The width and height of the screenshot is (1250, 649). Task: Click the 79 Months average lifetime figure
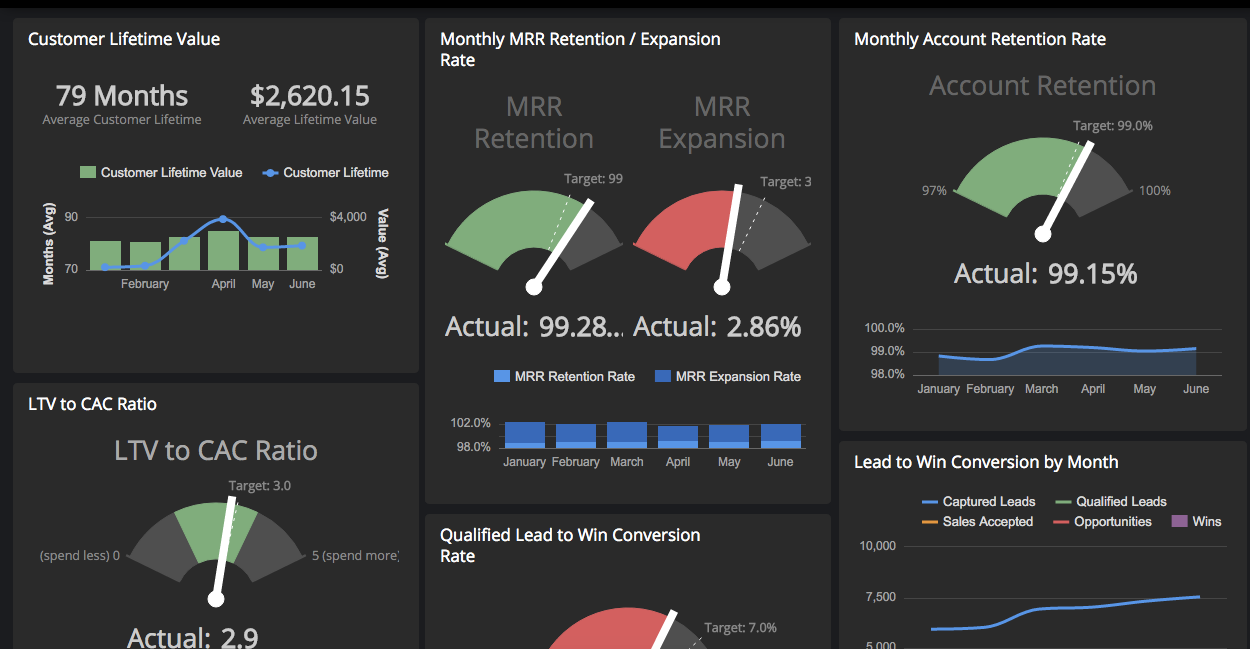[122, 97]
